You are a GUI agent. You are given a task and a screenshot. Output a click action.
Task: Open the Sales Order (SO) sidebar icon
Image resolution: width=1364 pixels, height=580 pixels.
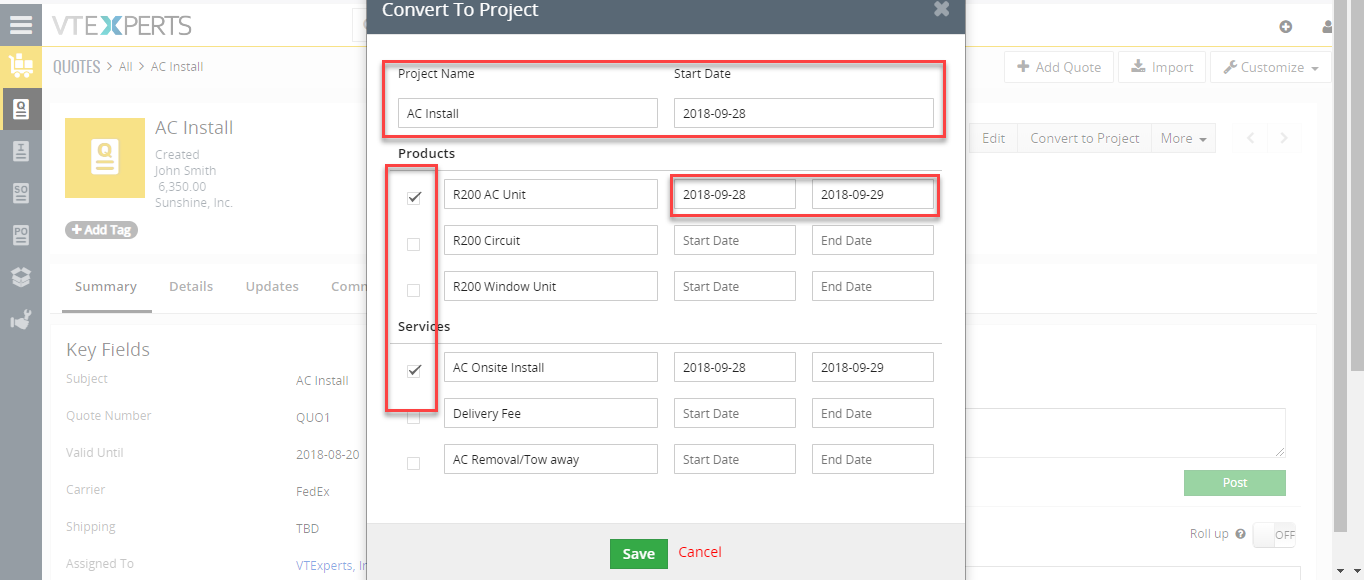pos(21,193)
